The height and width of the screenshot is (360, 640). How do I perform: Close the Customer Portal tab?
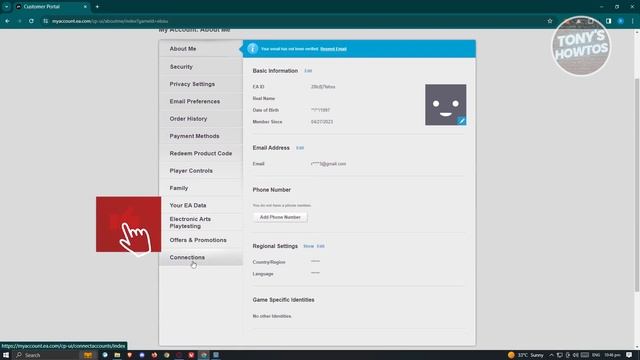coord(85,7)
